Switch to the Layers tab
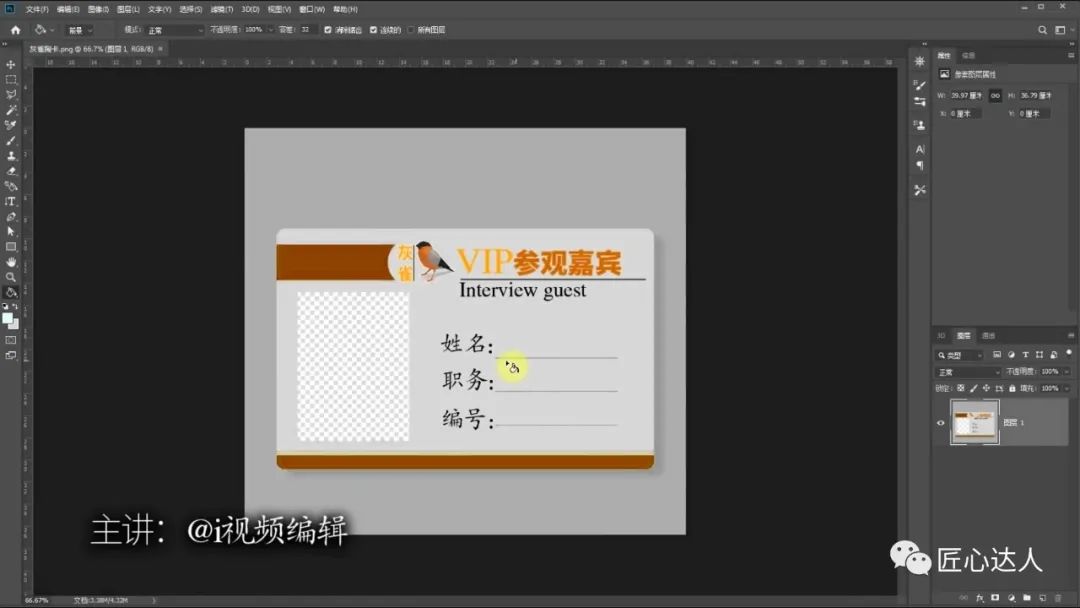 click(964, 335)
